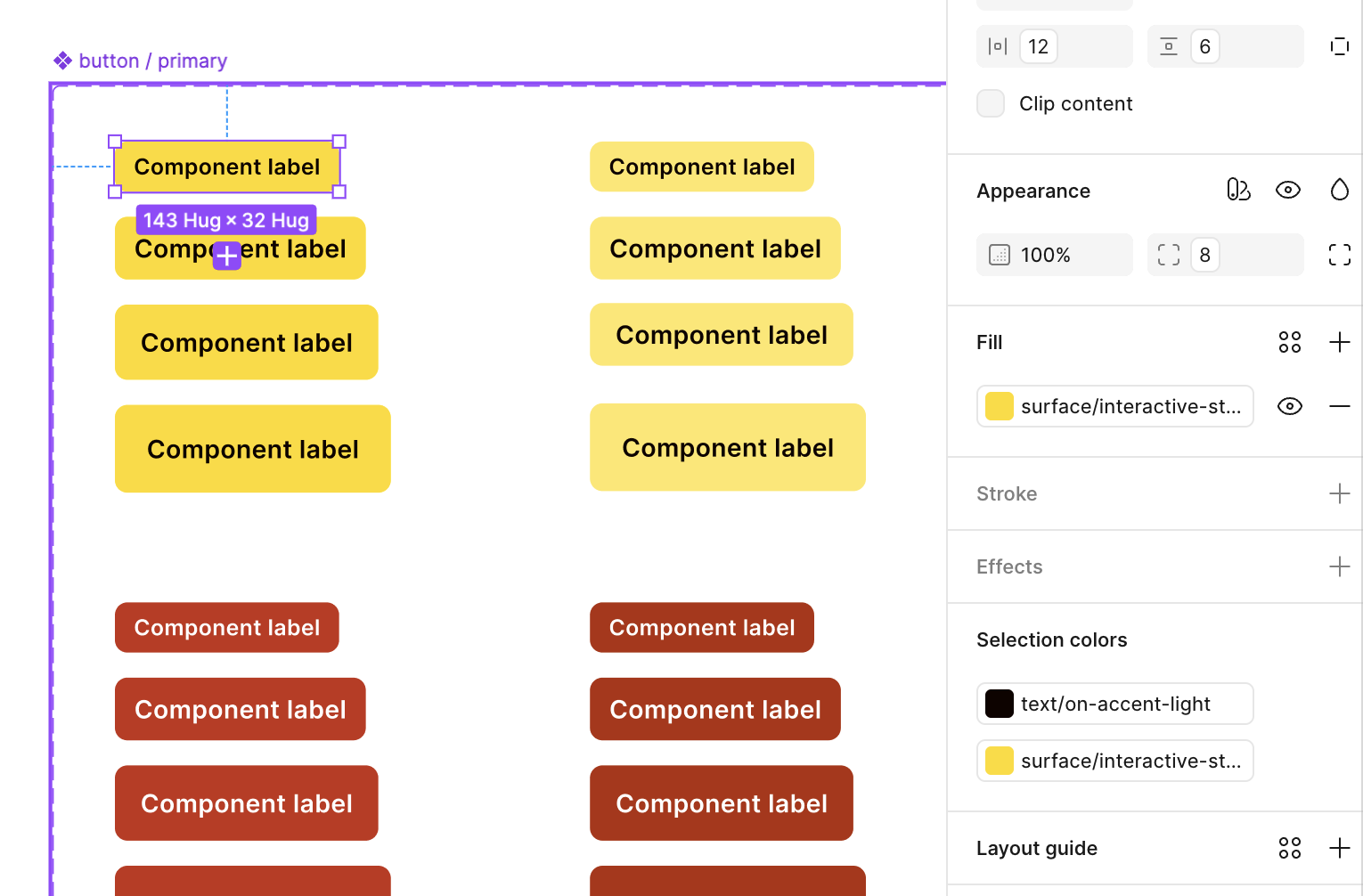Hide the surface/interactive fill with eye toggle
The height and width of the screenshot is (896, 1363).
[1289, 406]
